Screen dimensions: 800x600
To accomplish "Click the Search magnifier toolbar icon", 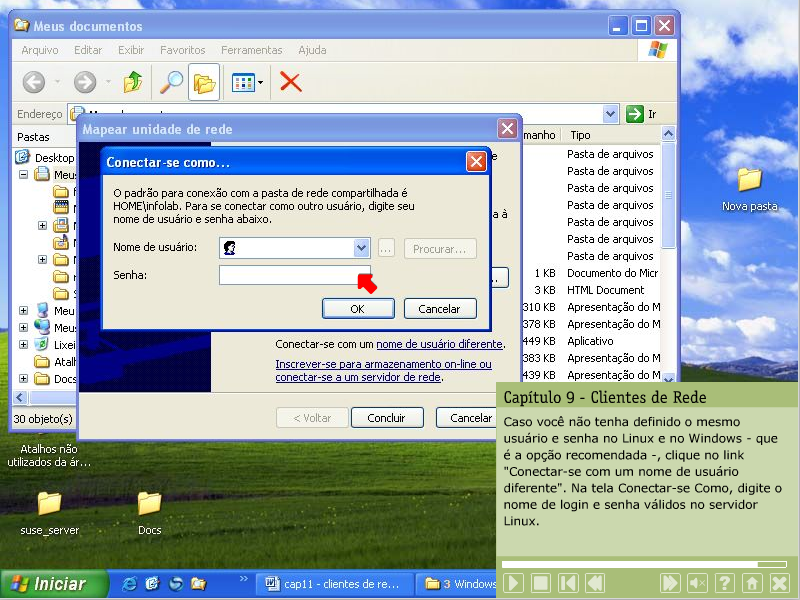I will [171, 82].
